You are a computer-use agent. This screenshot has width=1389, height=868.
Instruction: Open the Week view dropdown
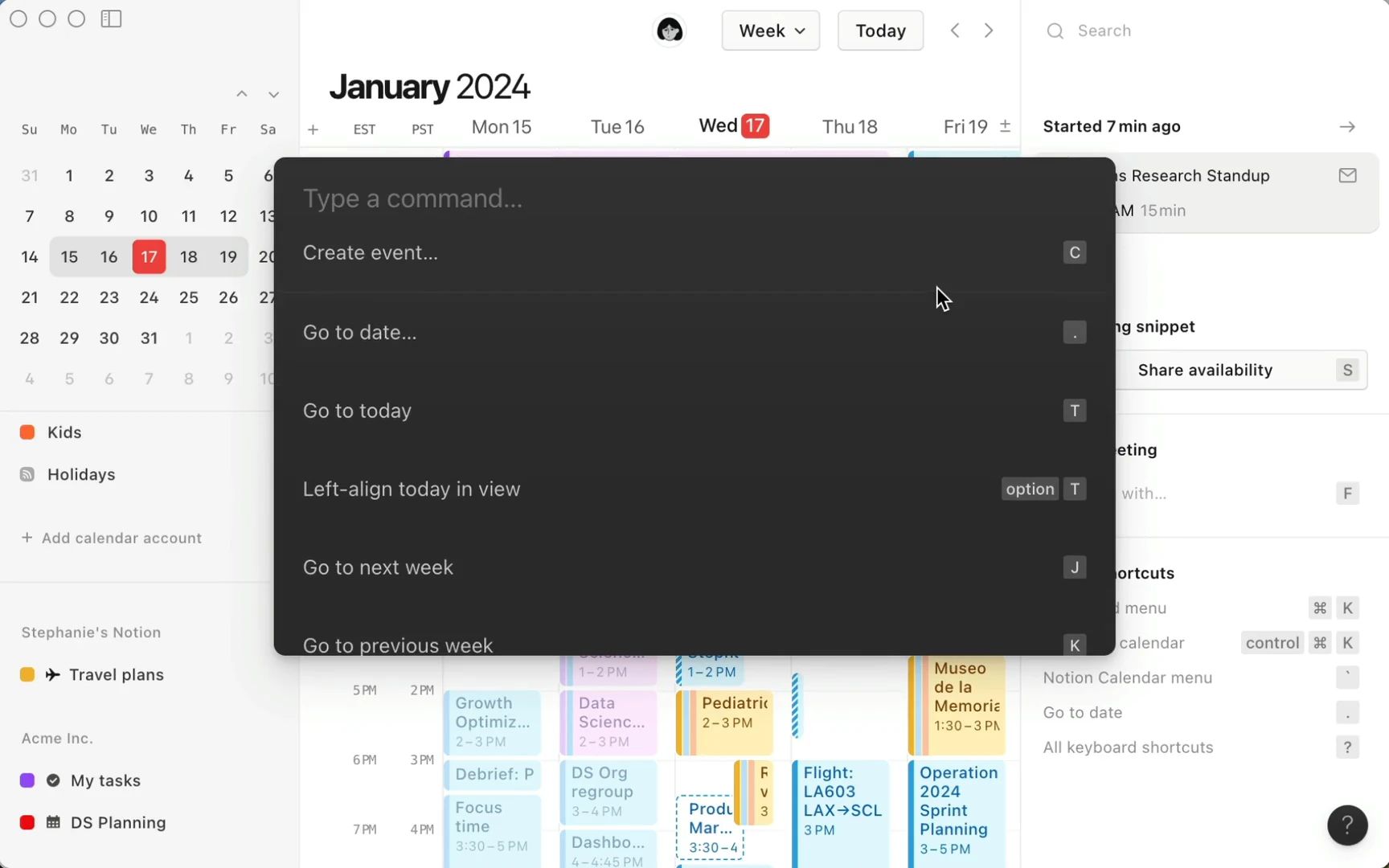[x=770, y=31]
